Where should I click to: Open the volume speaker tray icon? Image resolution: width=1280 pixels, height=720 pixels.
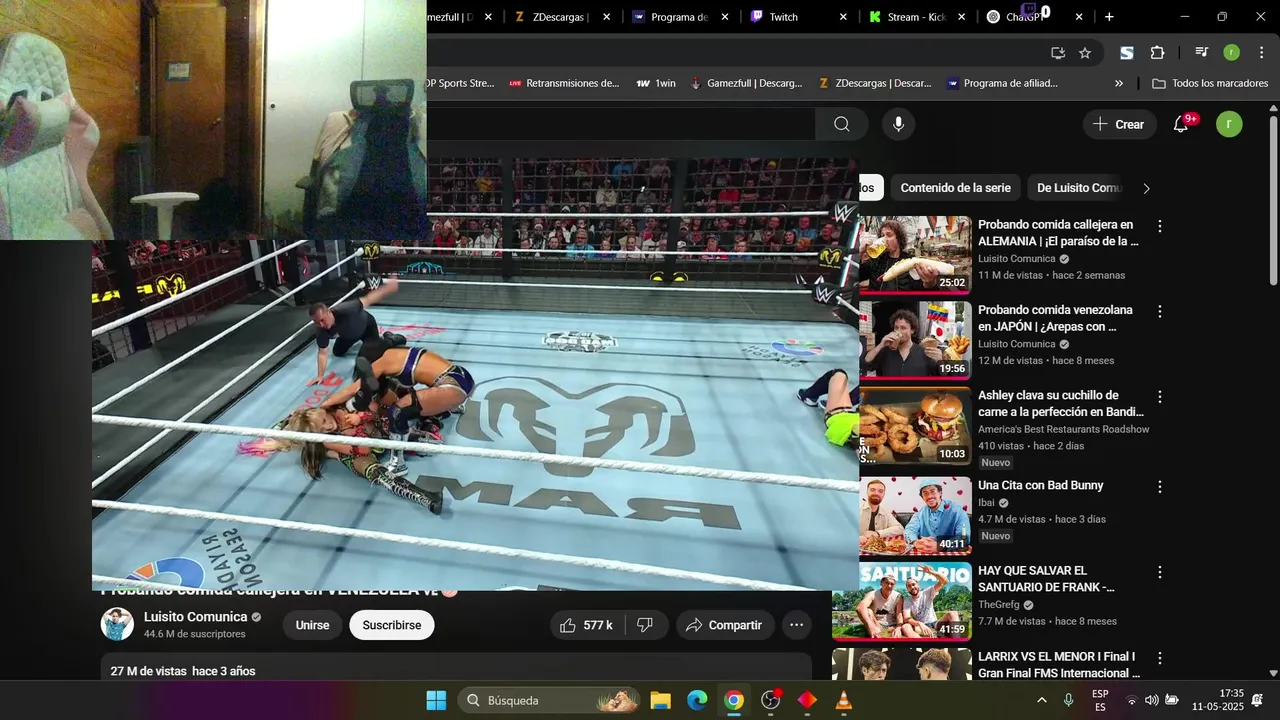point(1151,700)
